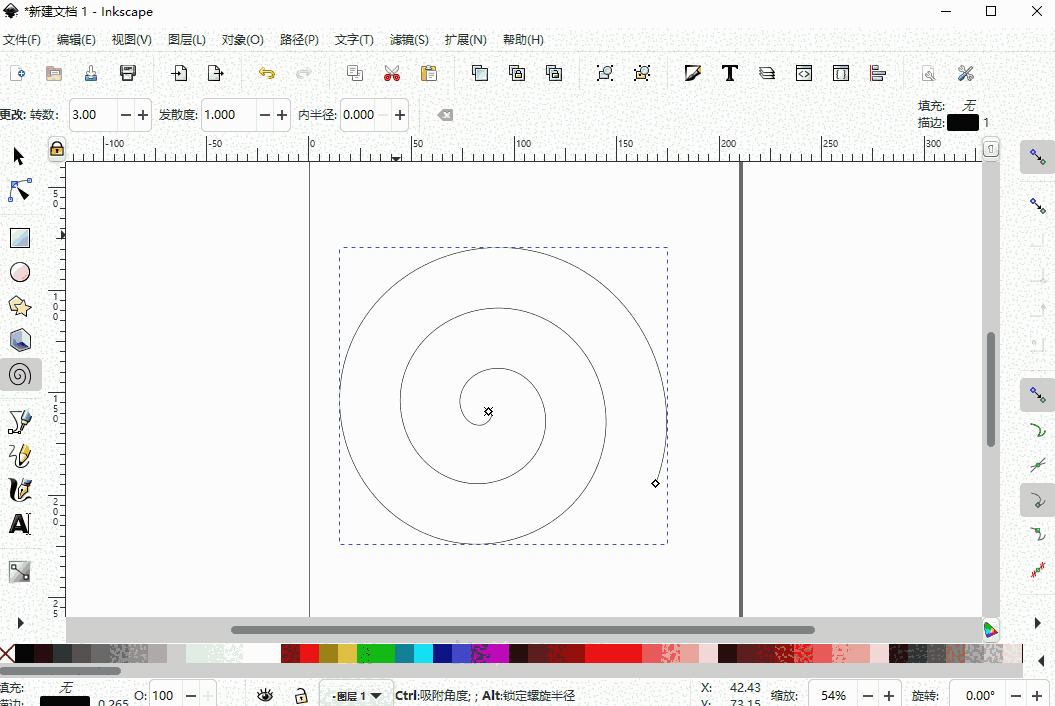Open the XML editor

coord(803,73)
